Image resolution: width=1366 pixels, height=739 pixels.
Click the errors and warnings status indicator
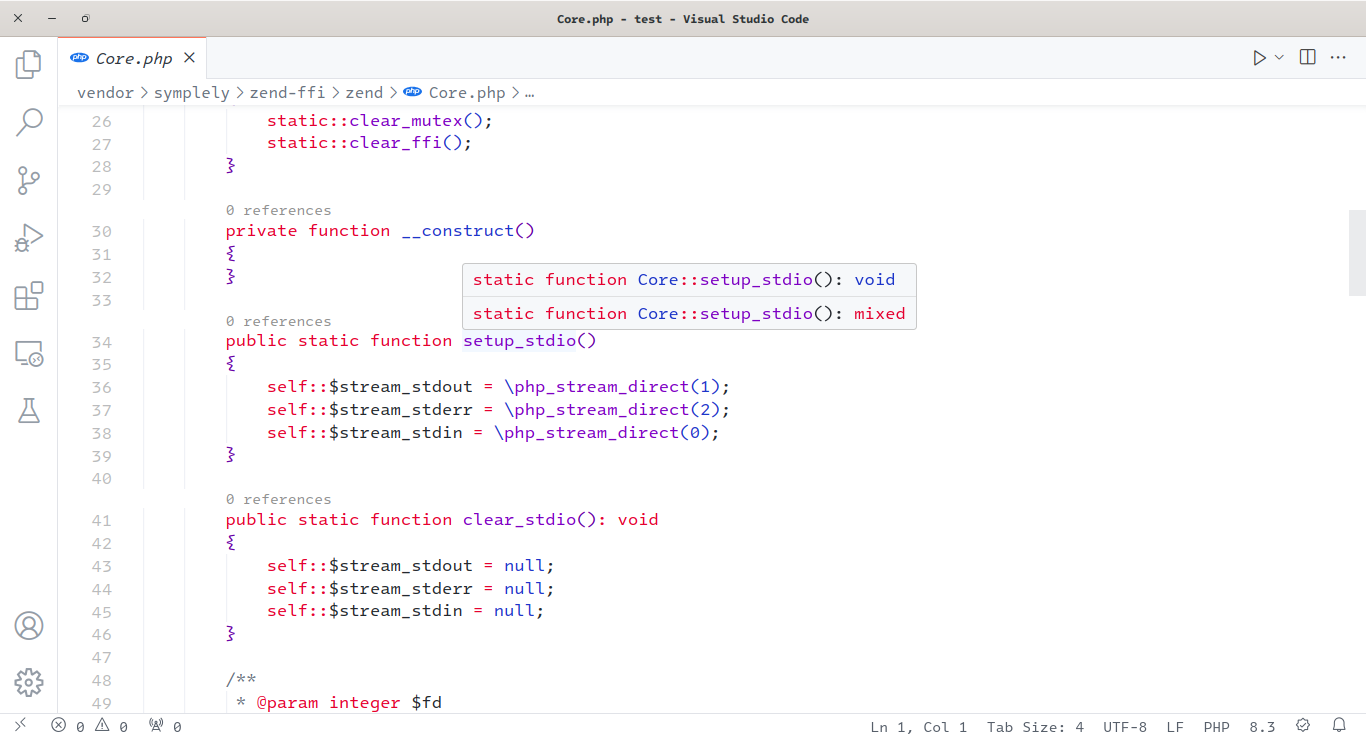click(x=89, y=727)
